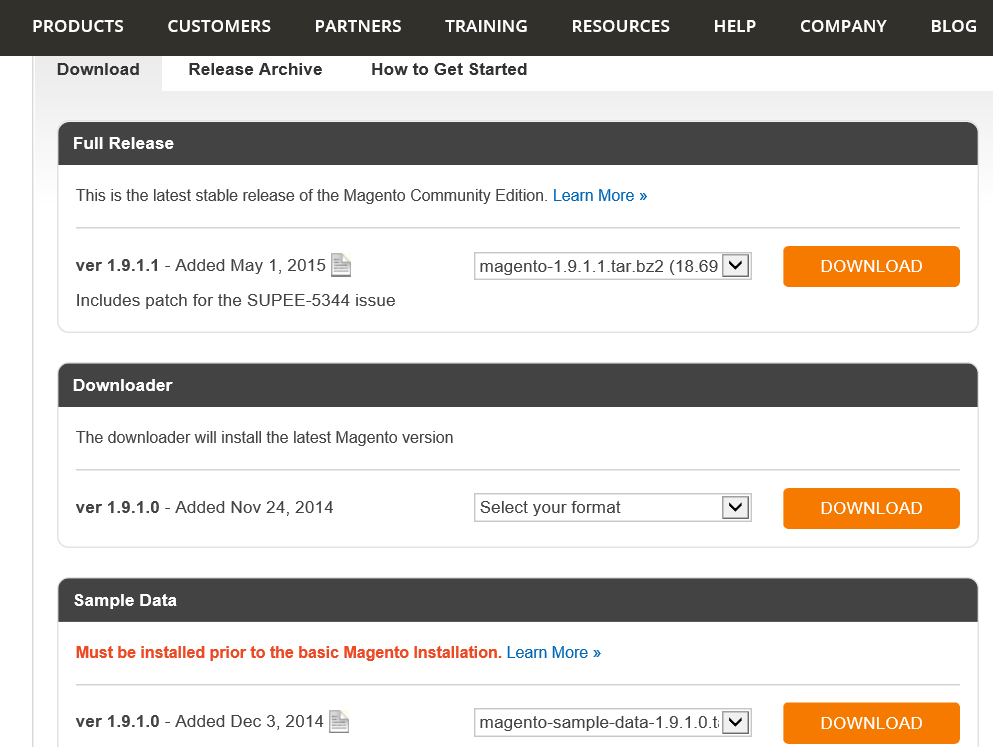Select the Download tab
This screenshot has height=747, width=993.
point(98,70)
